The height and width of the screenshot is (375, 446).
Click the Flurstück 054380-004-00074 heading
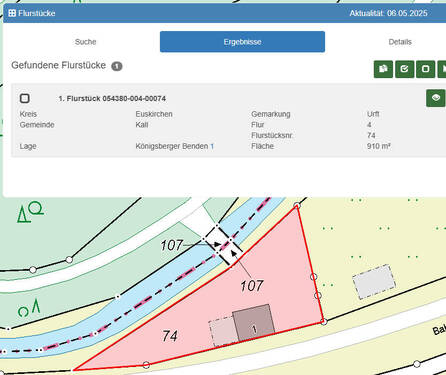pos(112,99)
